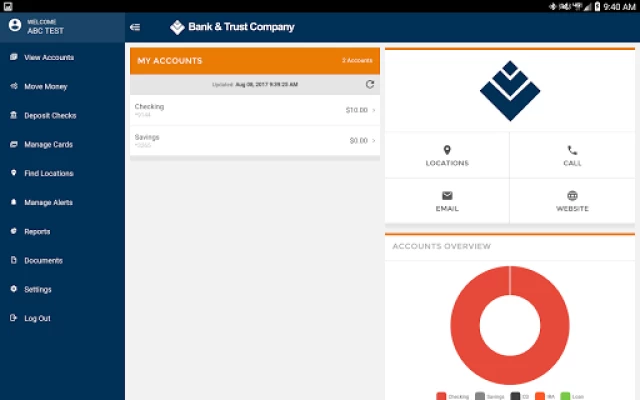The image size is (640, 400).
Task: Expand the Checking account row chevron
Action: pyautogui.click(x=374, y=110)
